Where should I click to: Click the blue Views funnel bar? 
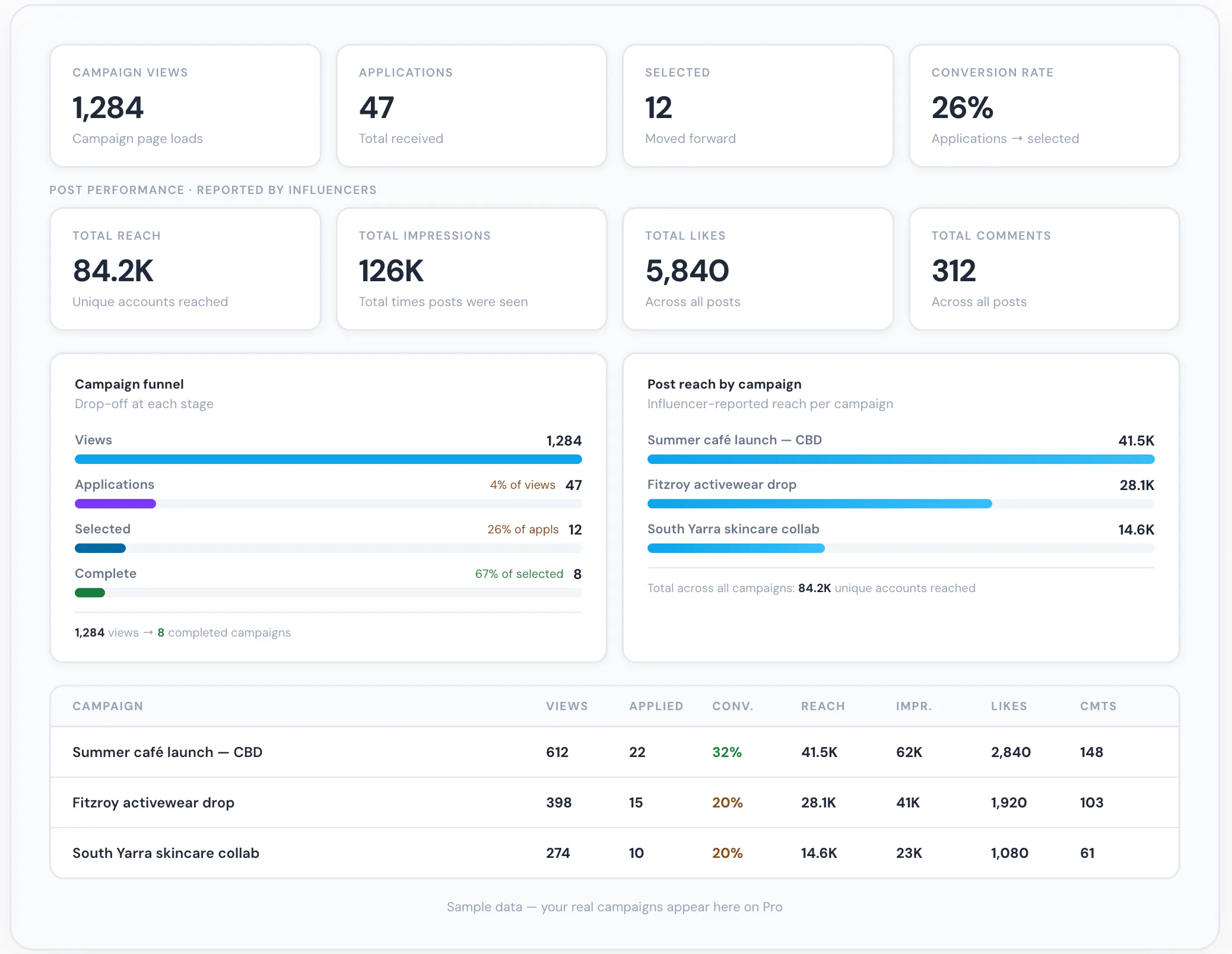coord(328,459)
